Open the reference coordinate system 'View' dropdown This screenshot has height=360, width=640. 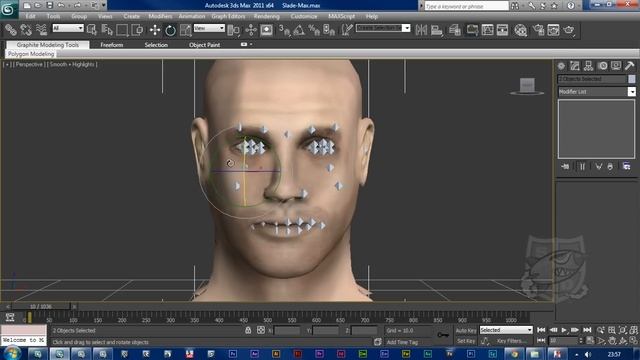[209, 28]
